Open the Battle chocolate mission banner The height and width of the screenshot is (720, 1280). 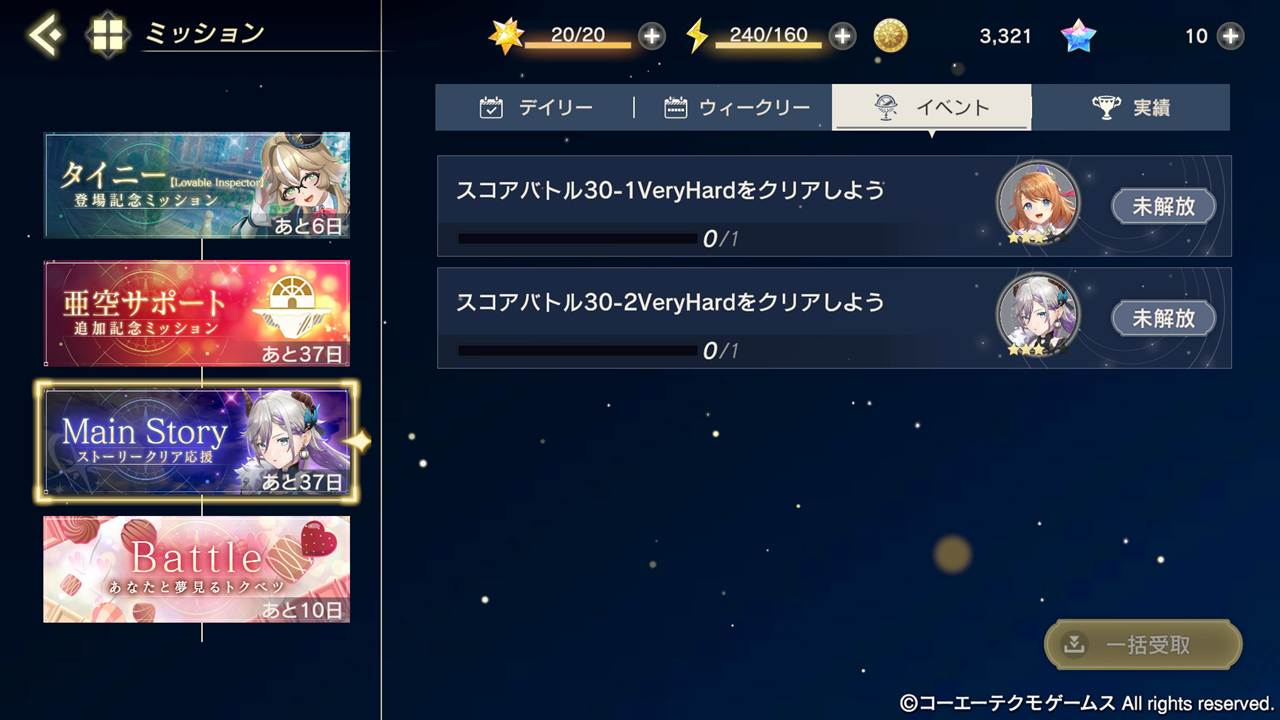197,569
